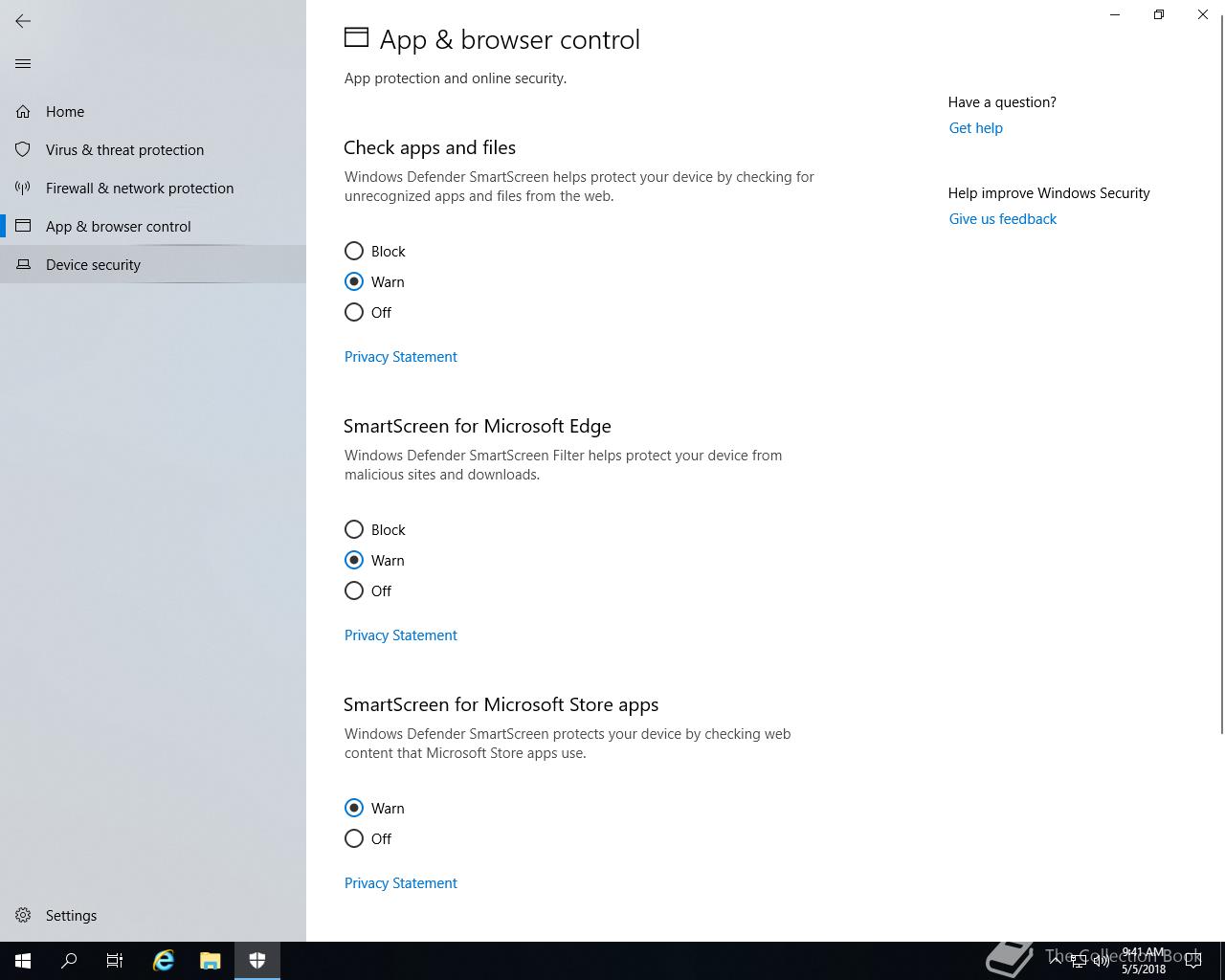Viewport: 1225px width, 980px height.
Task: Click the taskbar network status icon
Action: (x=1079, y=961)
